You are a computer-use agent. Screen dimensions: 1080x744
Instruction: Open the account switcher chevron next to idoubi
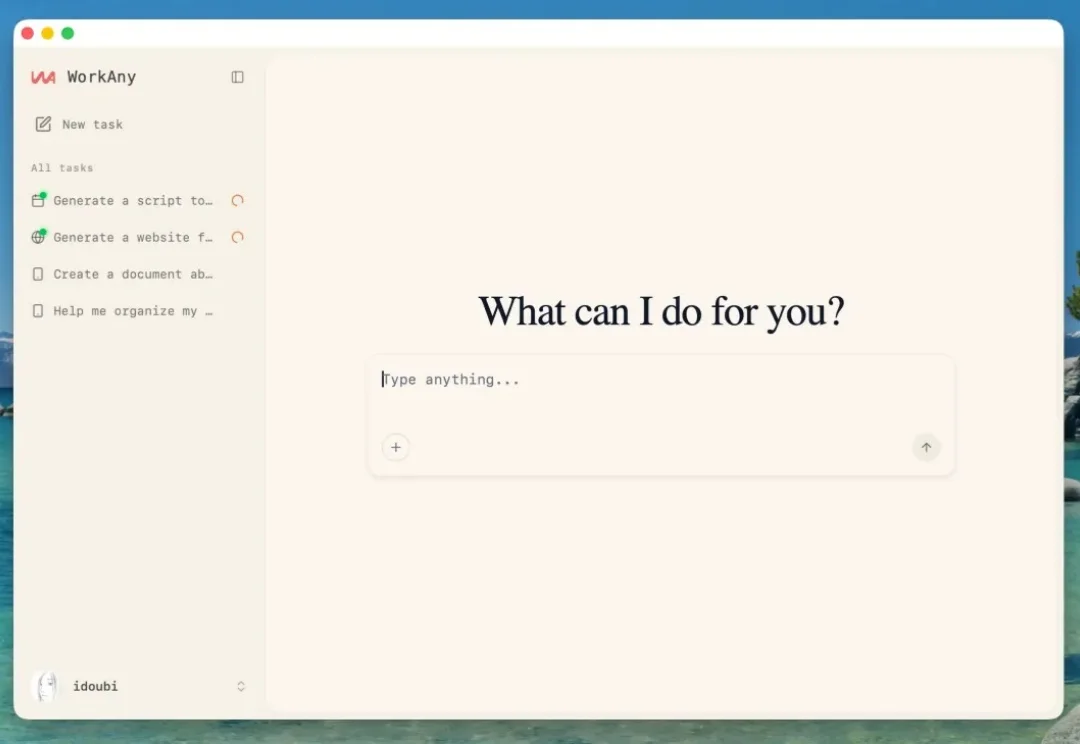tap(240, 686)
